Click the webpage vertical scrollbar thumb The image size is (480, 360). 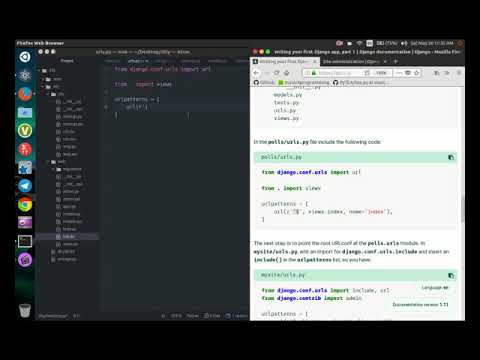click(x=462, y=209)
